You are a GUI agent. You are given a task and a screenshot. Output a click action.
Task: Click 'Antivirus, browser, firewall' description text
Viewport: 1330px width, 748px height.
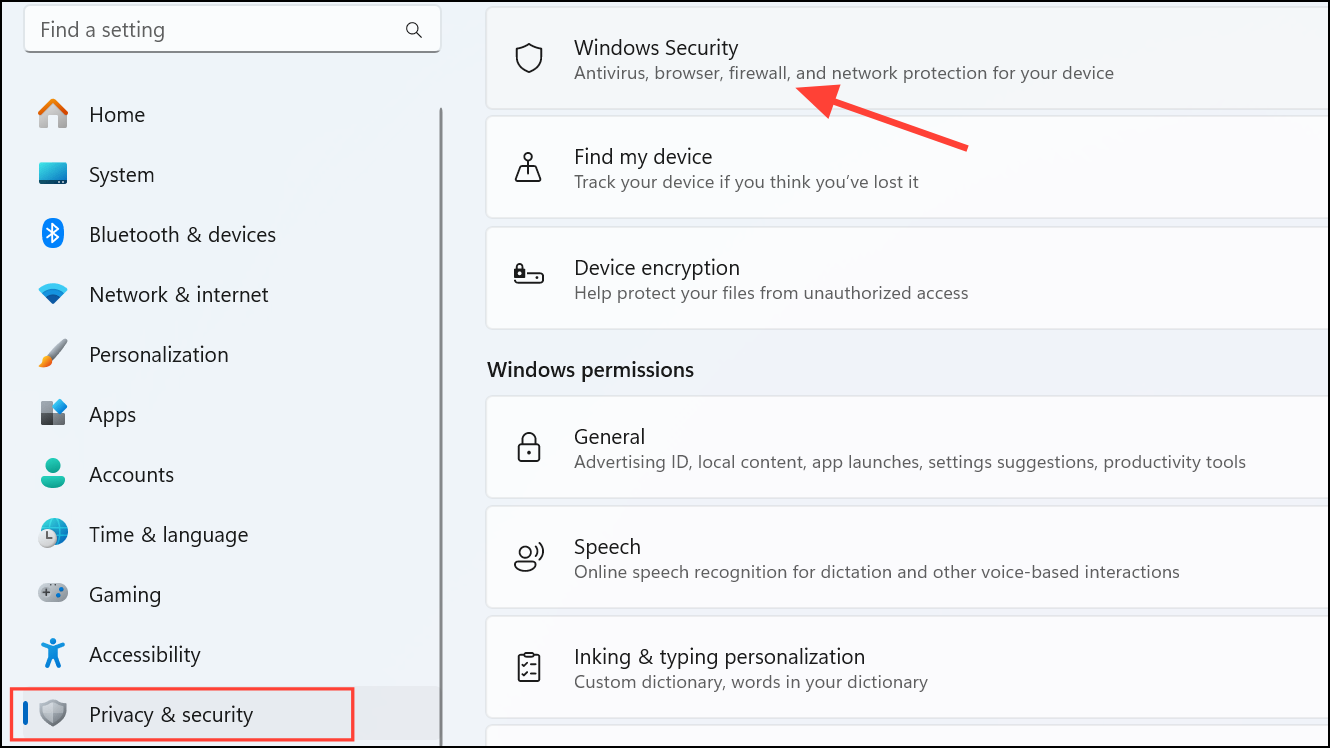click(844, 73)
